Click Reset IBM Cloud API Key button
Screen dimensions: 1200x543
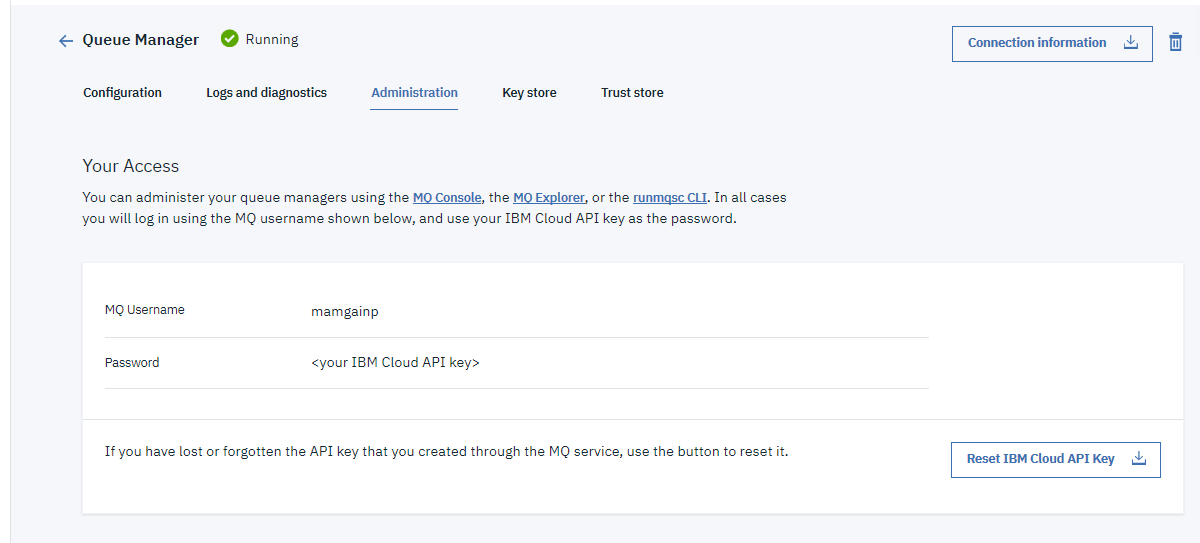point(1055,459)
